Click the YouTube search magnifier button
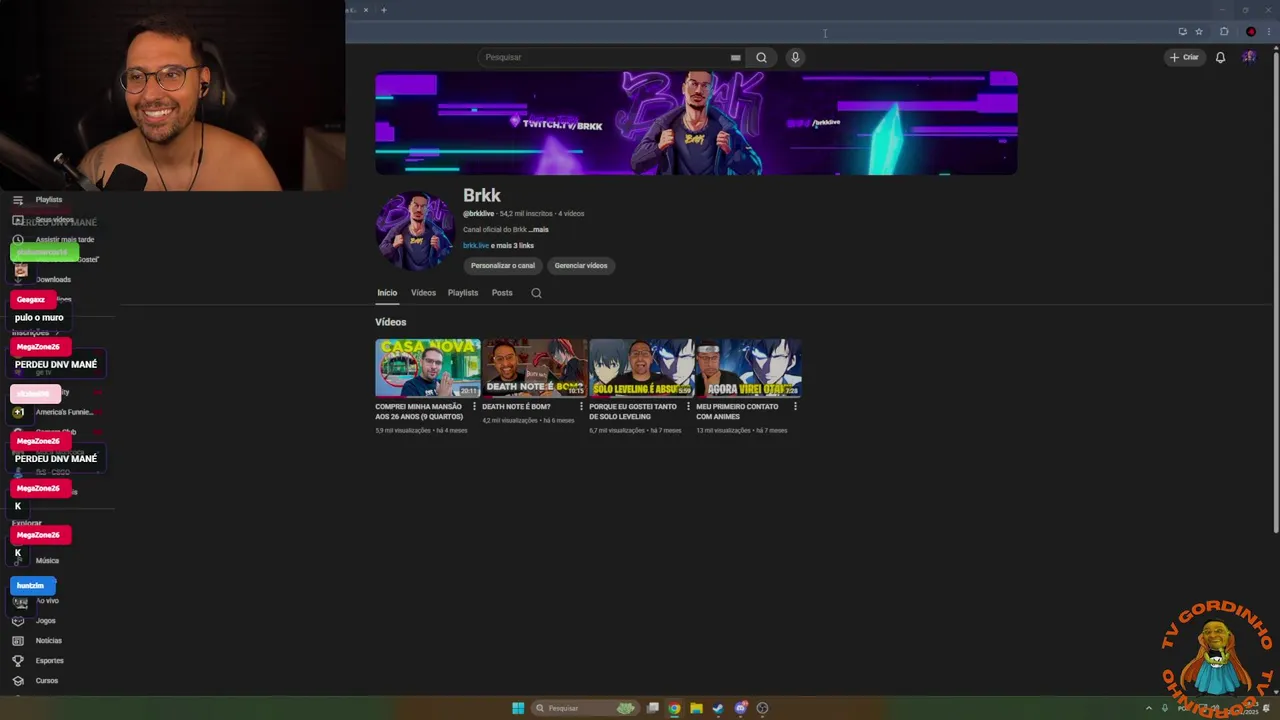This screenshot has height=720, width=1280. 761,57
